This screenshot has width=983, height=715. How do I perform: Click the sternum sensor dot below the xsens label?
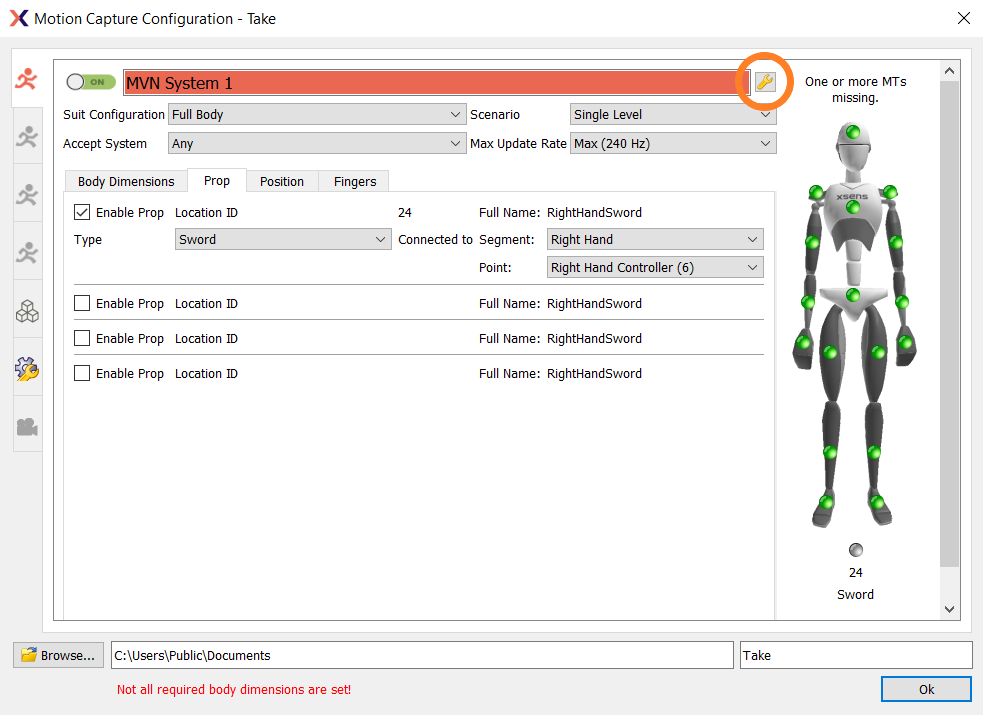tap(853, 207)
